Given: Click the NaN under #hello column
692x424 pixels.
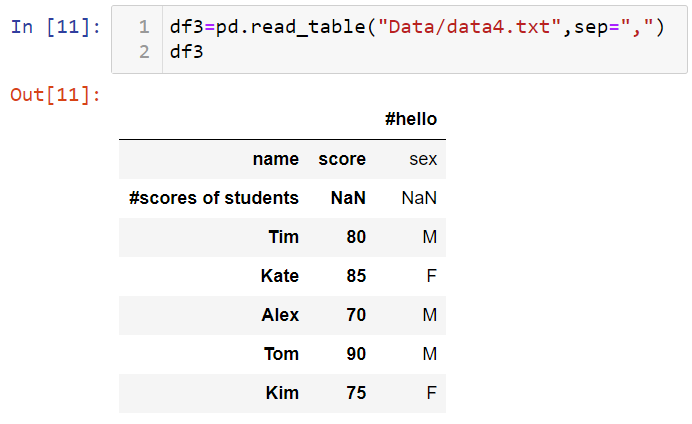Looking at the screenshot, I should click(x=419, y=198).
